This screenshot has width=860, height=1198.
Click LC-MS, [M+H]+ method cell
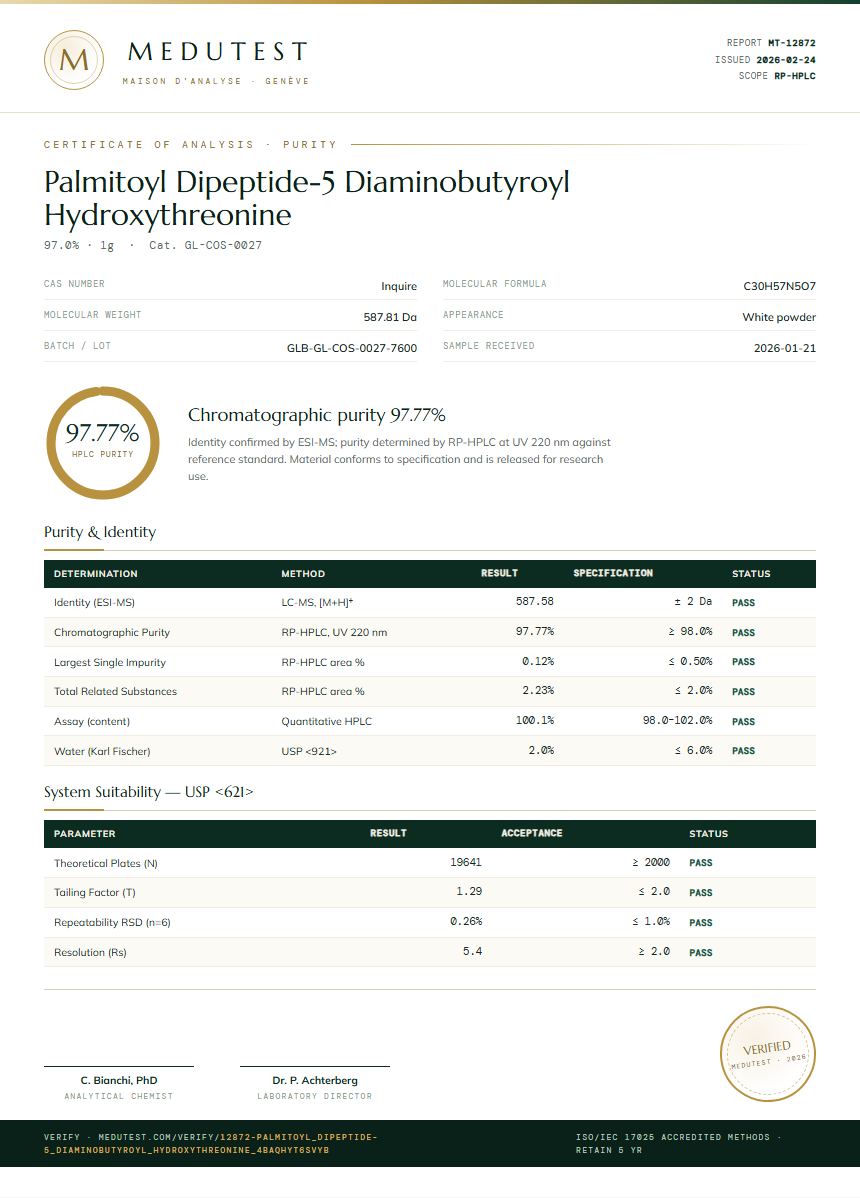317,603
